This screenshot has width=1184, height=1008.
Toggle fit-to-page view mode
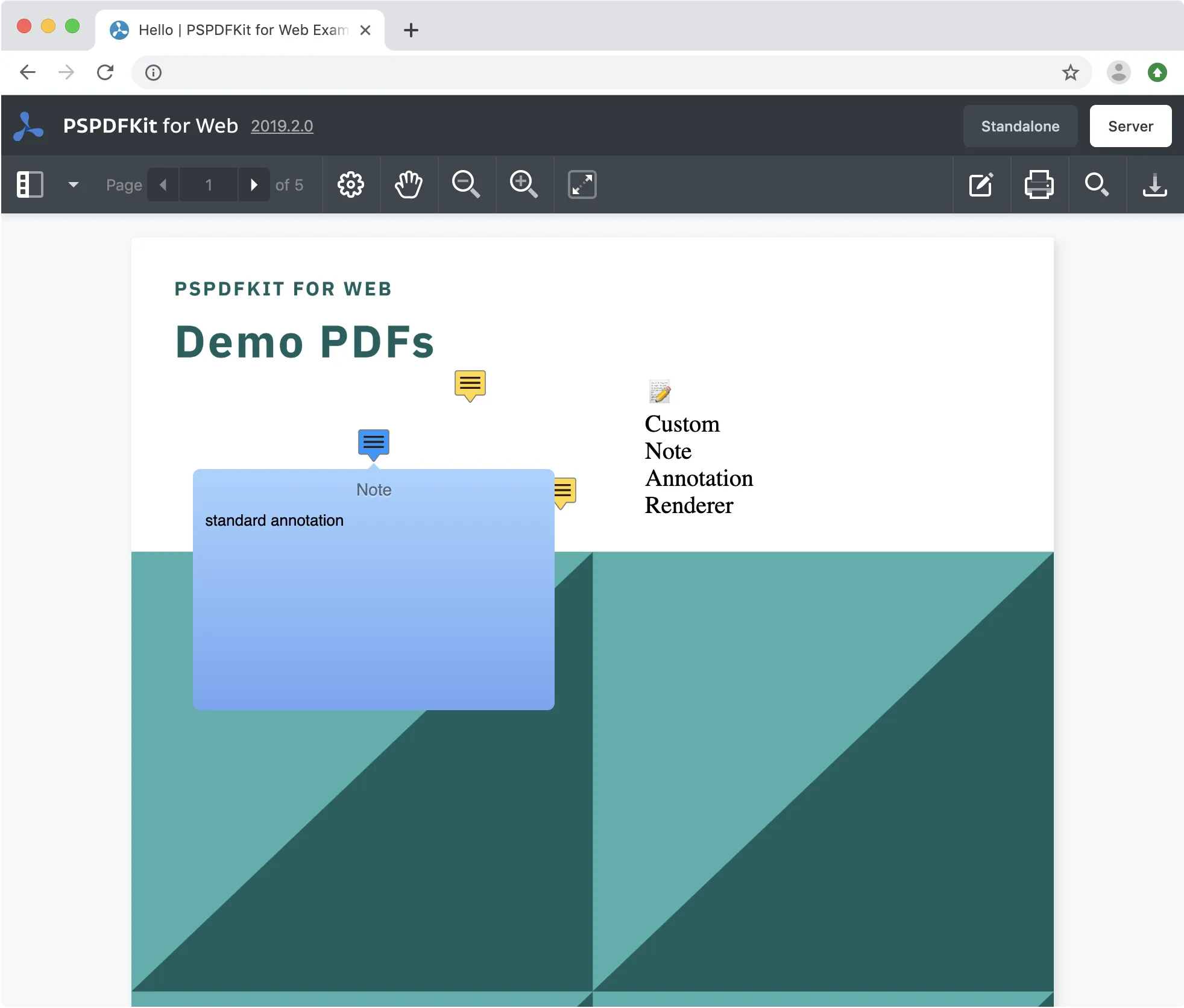[x=582, y=184]
